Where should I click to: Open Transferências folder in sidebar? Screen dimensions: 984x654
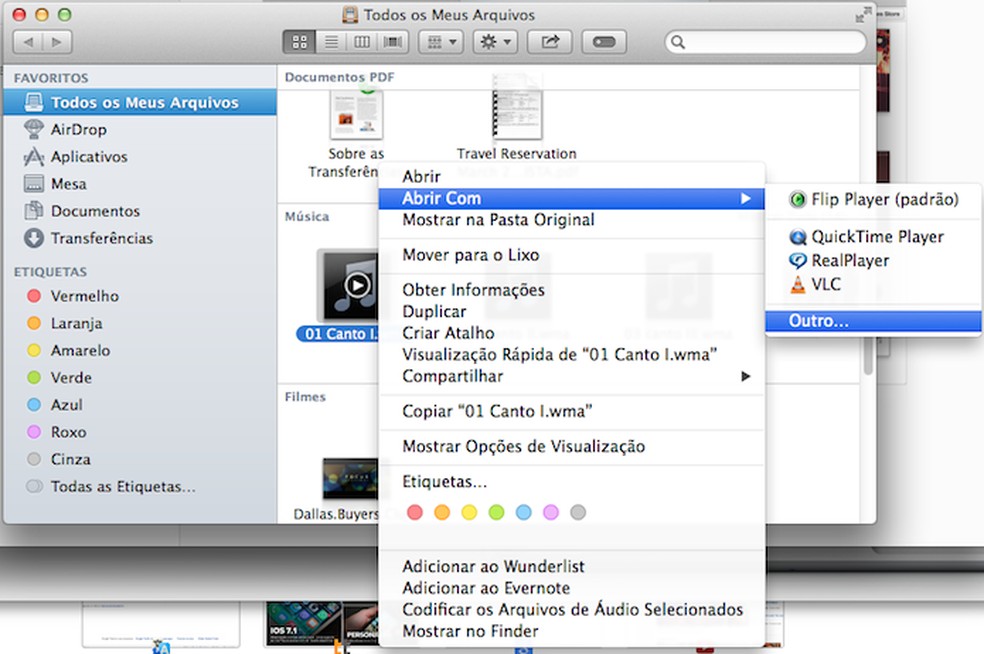pyautogui.click(x=102, y=238)
